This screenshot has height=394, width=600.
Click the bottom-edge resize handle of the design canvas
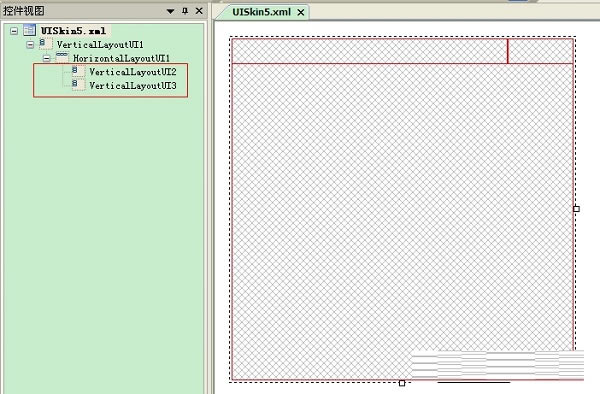click(x=402, y=383)
